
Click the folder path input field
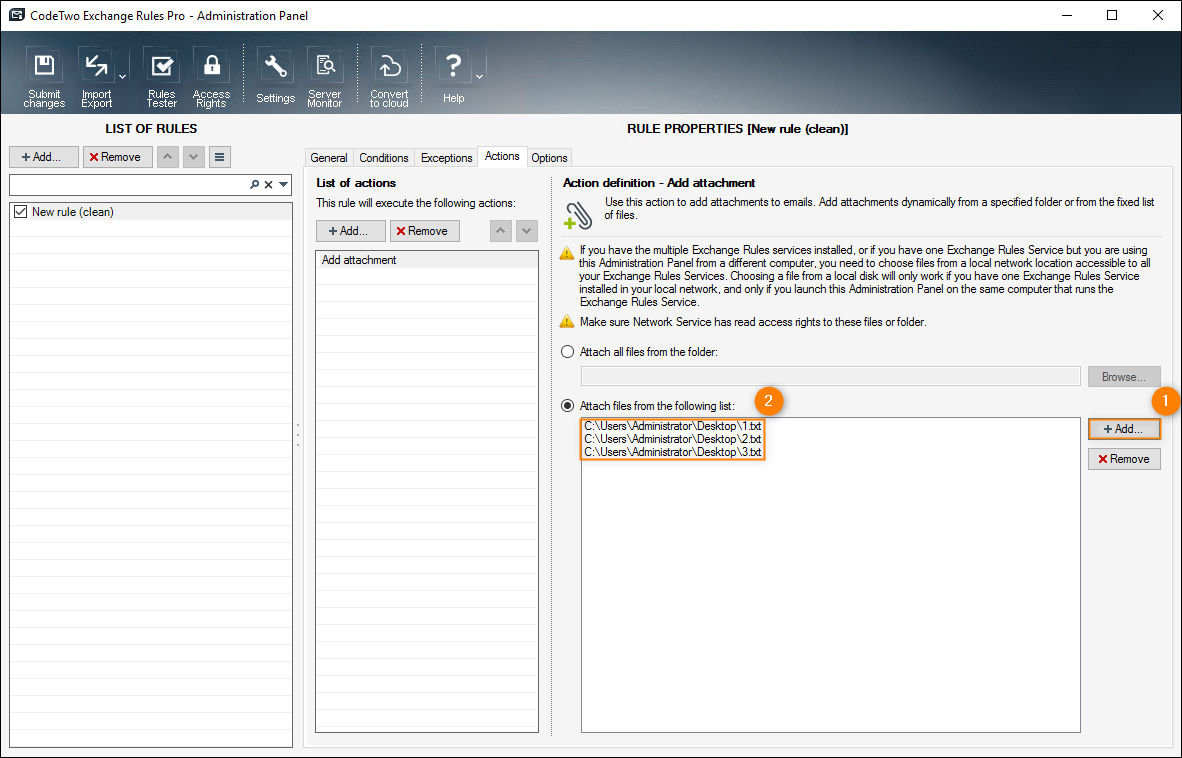click(x=830, y=377)
